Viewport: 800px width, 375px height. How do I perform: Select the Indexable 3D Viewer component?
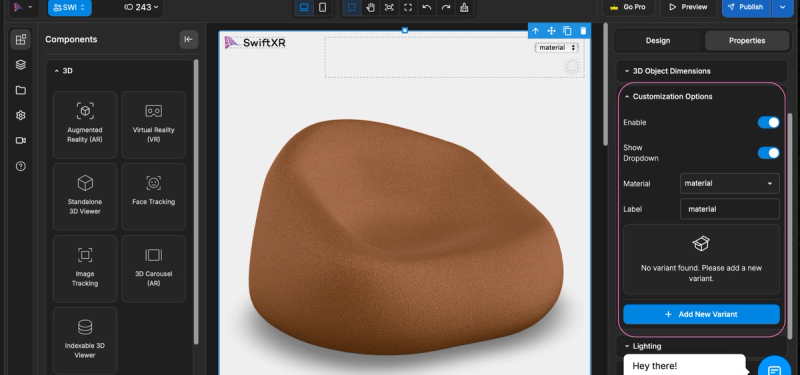85,340
